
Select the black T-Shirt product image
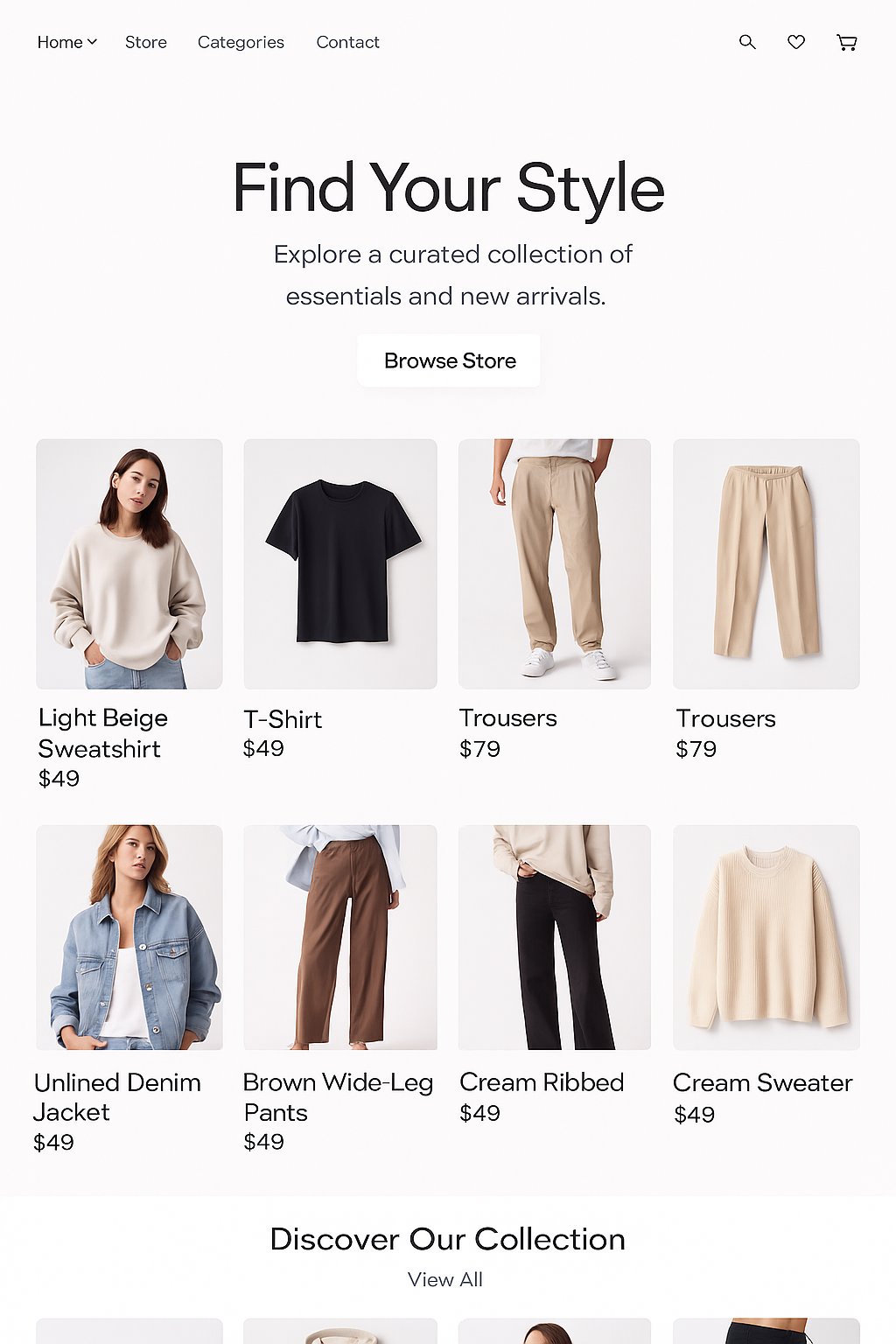point(340,563)
